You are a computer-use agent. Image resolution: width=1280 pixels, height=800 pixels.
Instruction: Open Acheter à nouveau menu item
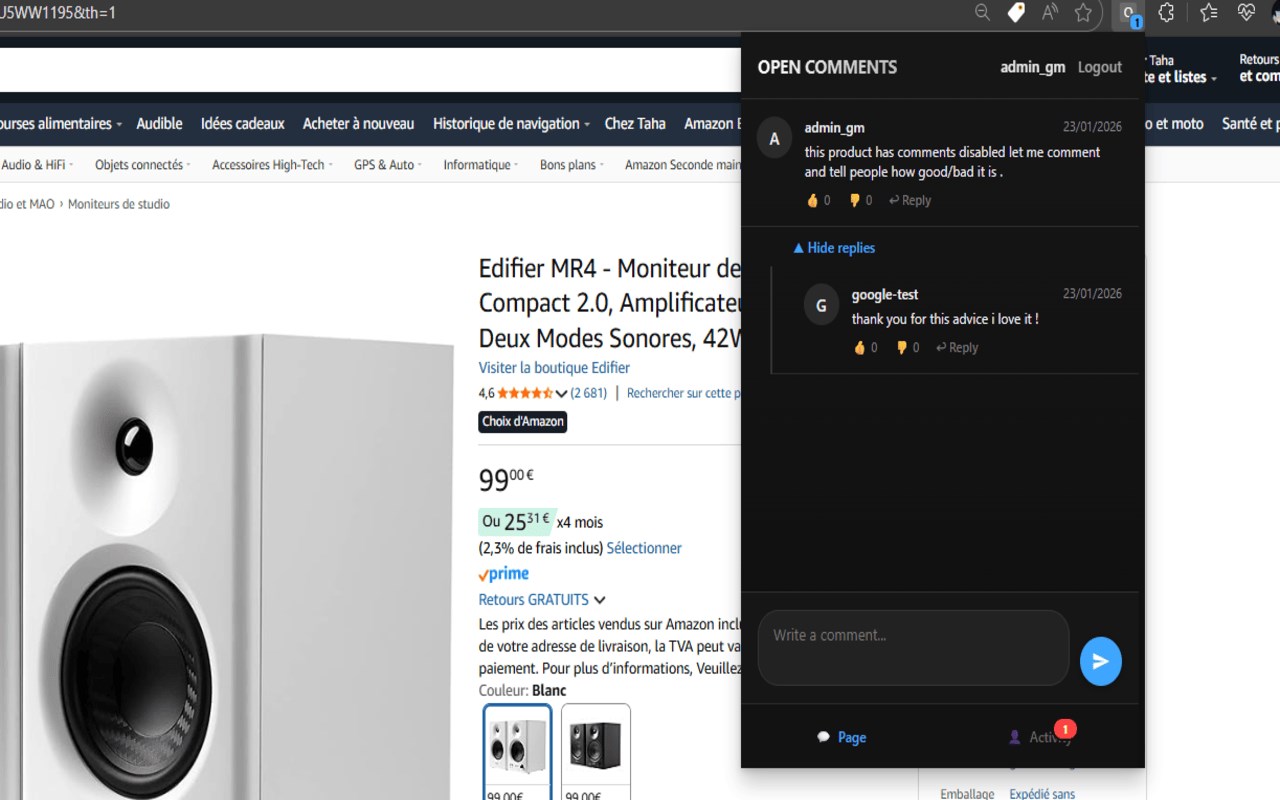[358, 124]
